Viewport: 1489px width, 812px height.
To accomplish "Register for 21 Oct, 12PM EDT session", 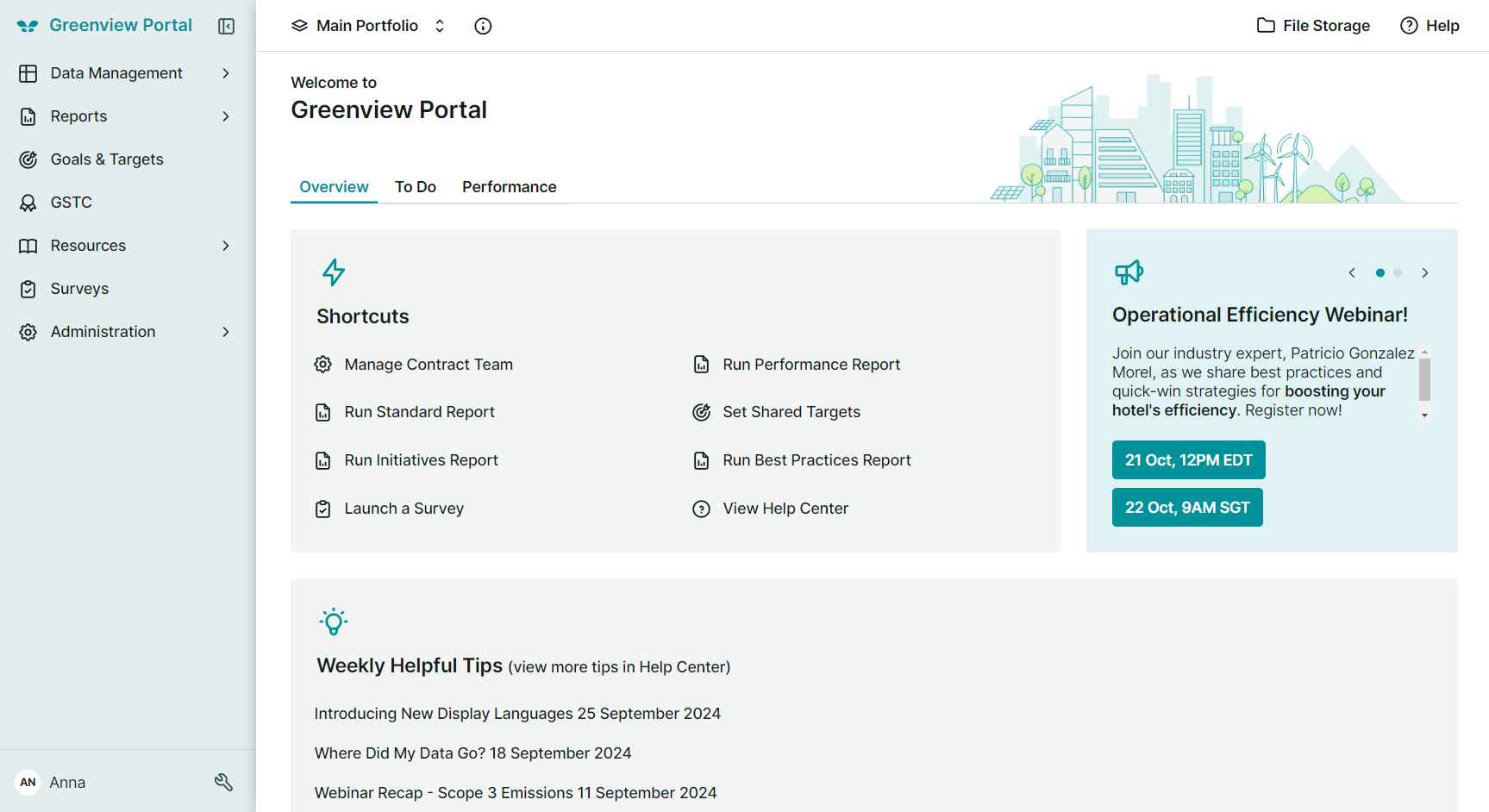I will click(x=1188, y=459).
